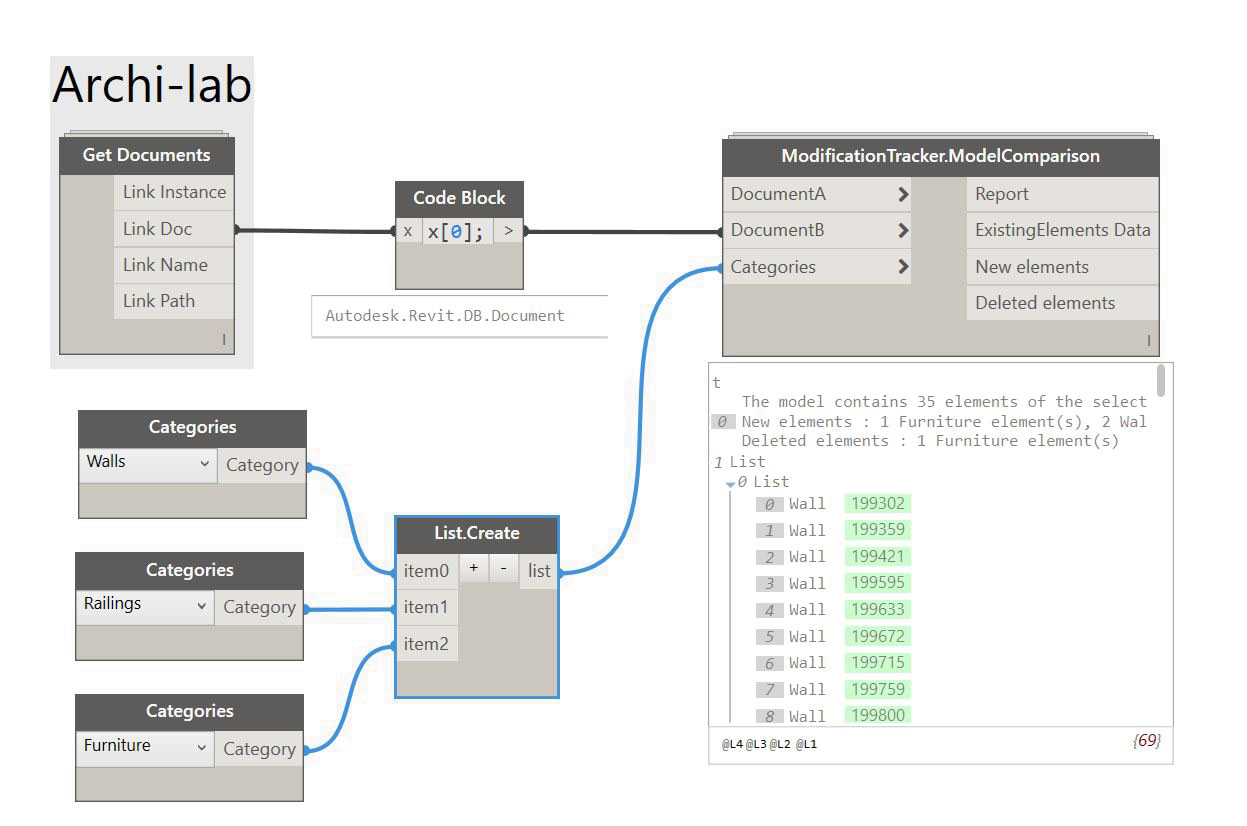
Task: Click the DocumentB input chevron
Action: tap(903, 230)
